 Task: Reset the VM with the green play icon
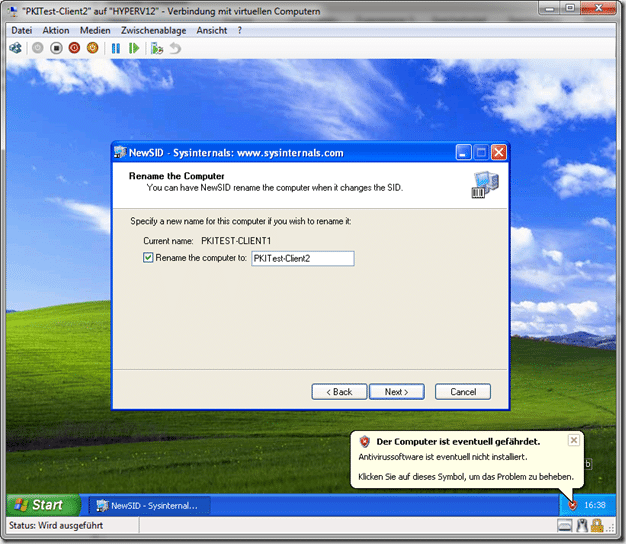tap(134, 48)
